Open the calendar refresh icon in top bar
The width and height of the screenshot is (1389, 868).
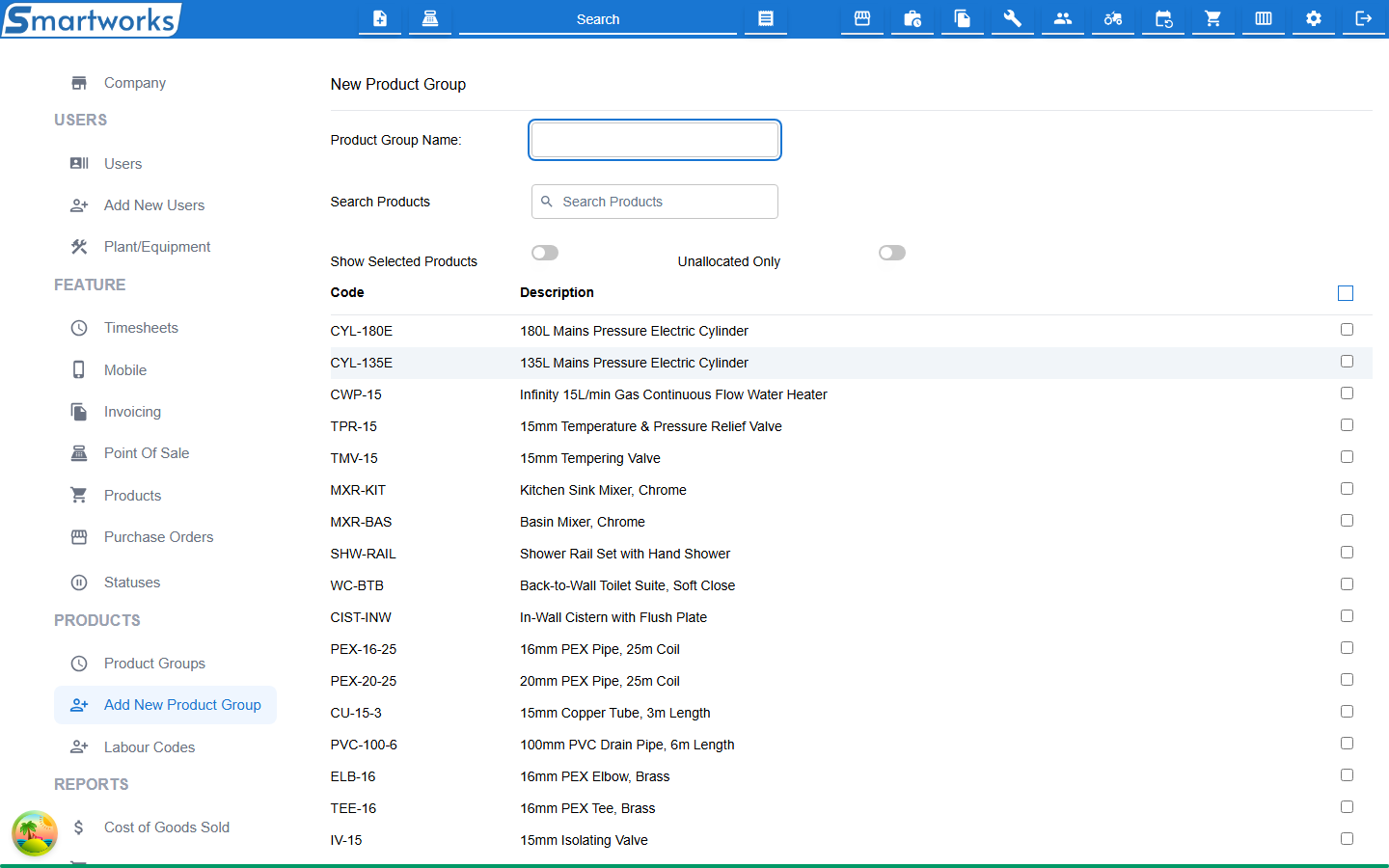pos(1163,18)
